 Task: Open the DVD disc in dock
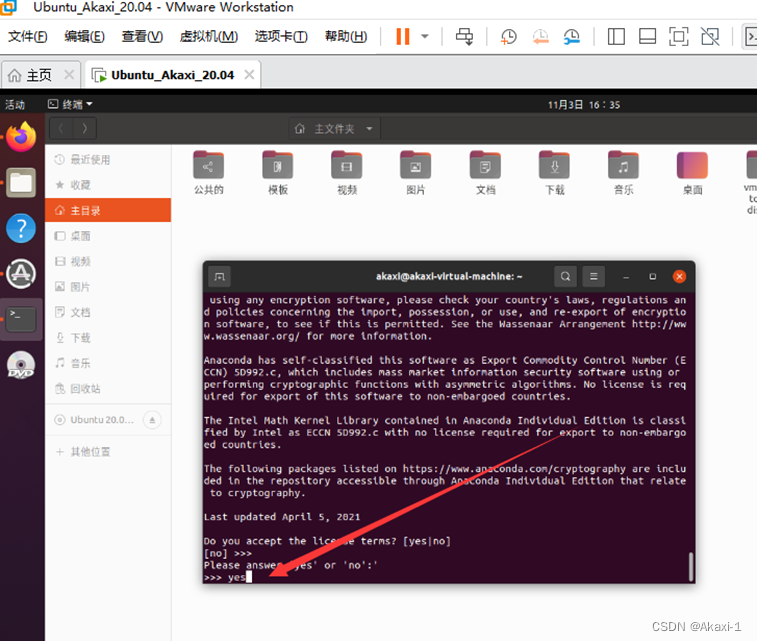21,365
